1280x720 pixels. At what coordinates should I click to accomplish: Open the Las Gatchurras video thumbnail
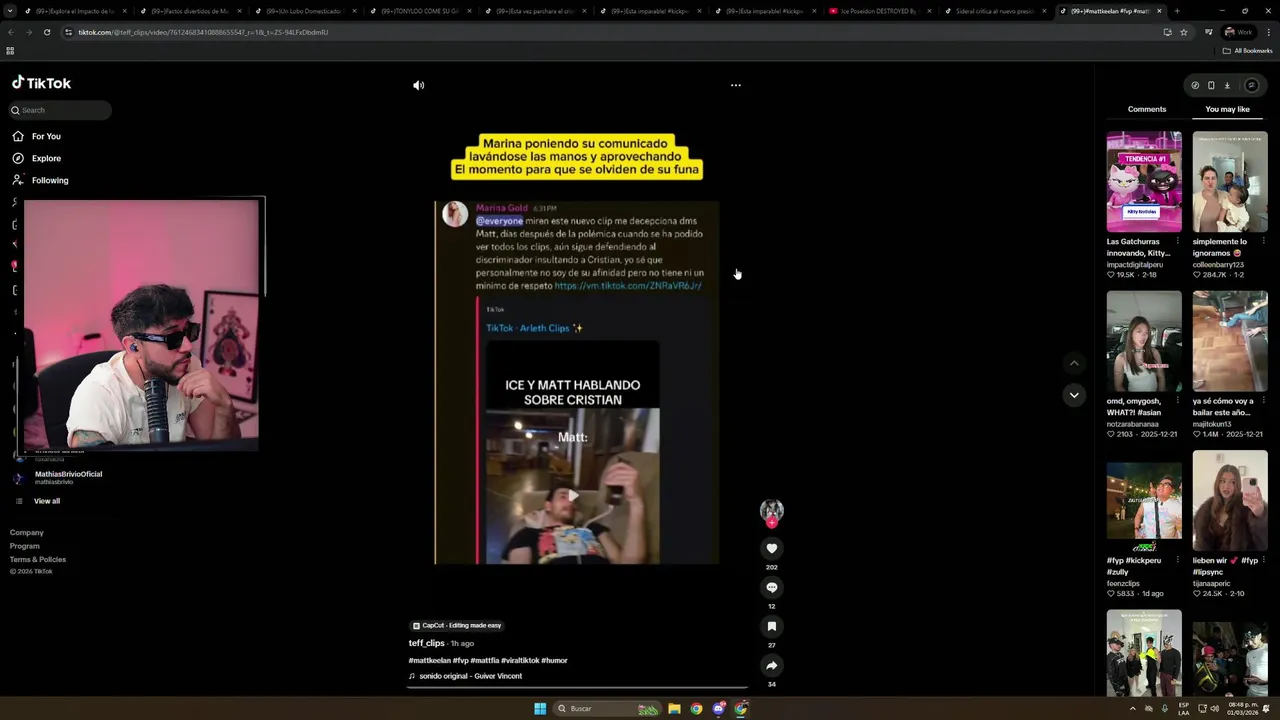(x=1144, y=182)
